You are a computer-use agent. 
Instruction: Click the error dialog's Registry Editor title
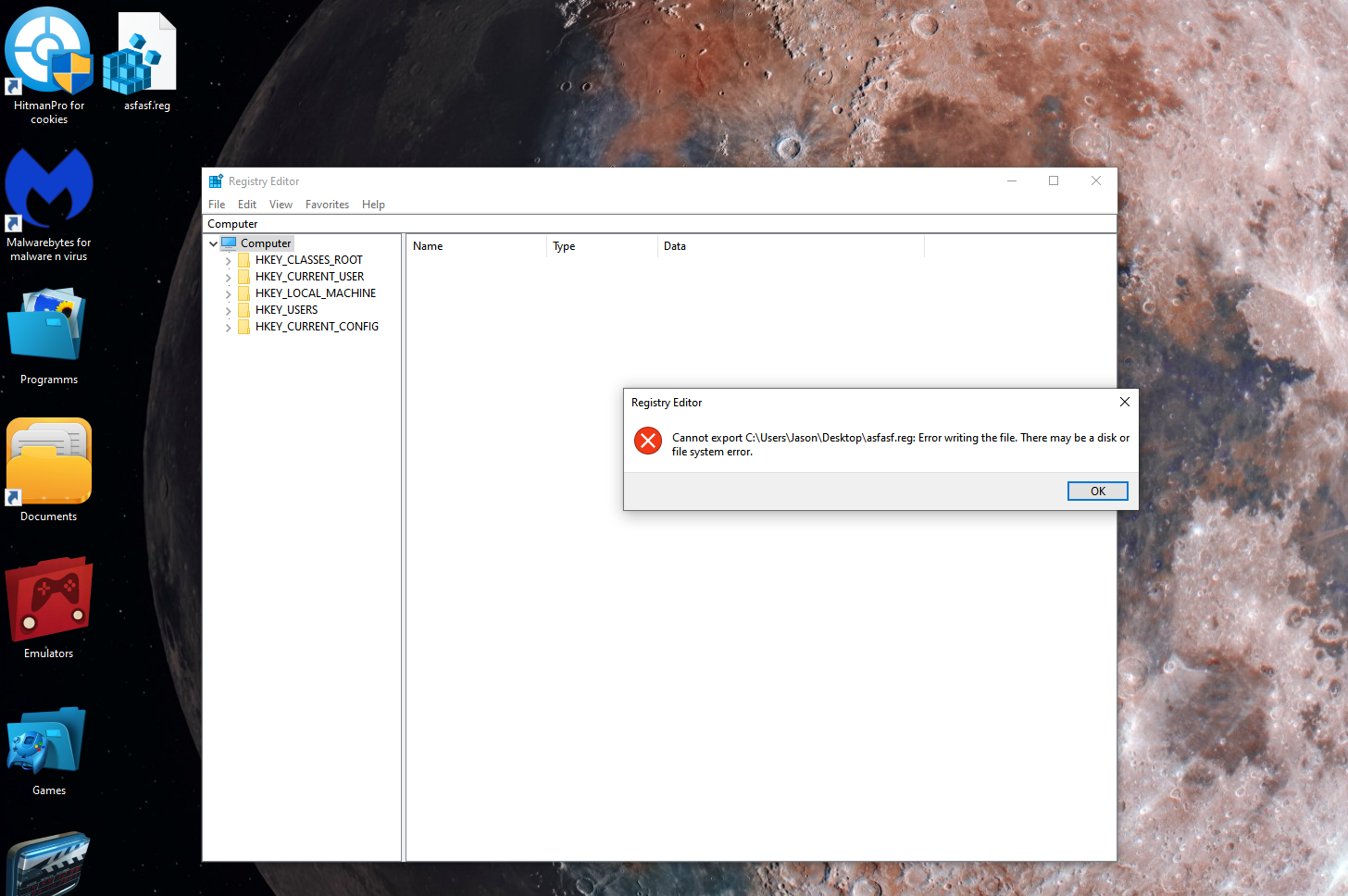coord(667,403)
